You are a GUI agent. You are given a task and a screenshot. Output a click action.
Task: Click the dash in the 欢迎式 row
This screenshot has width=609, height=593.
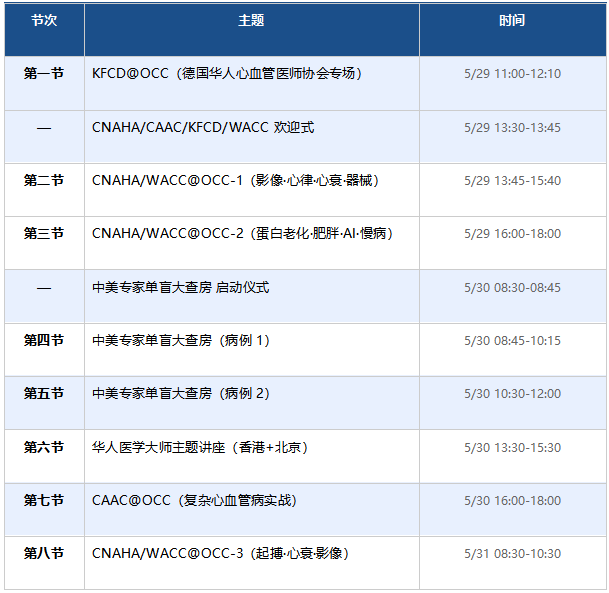[44, 128]
